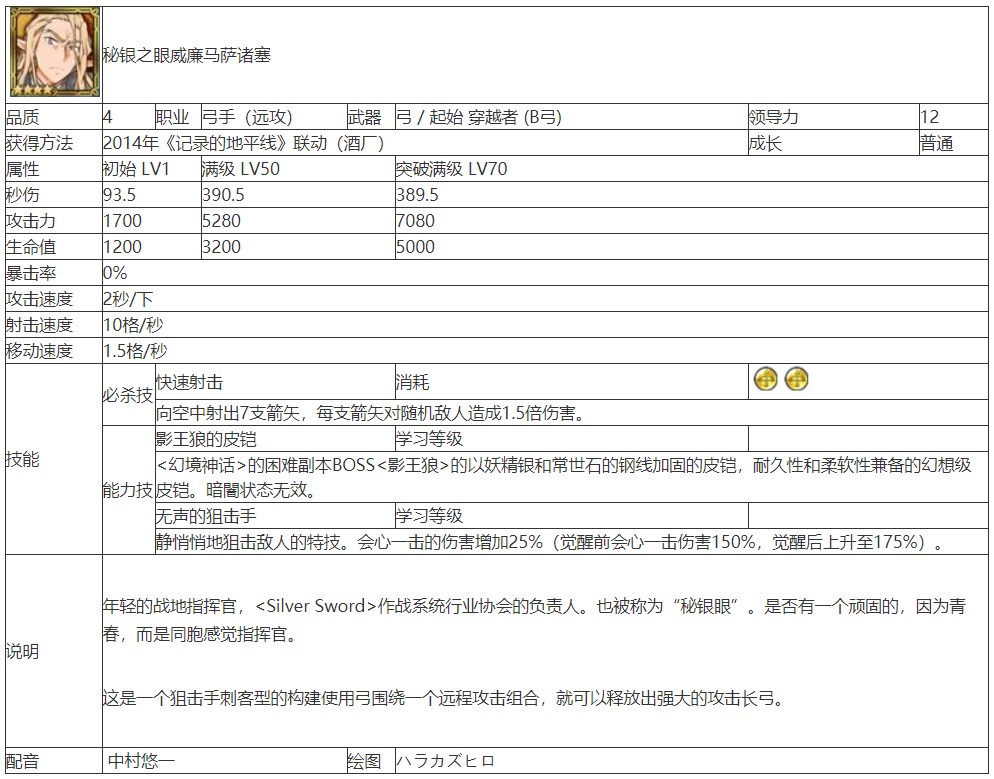Click the 消耗 label
Screen dimensions: 994x779
[x=413, y=382]
